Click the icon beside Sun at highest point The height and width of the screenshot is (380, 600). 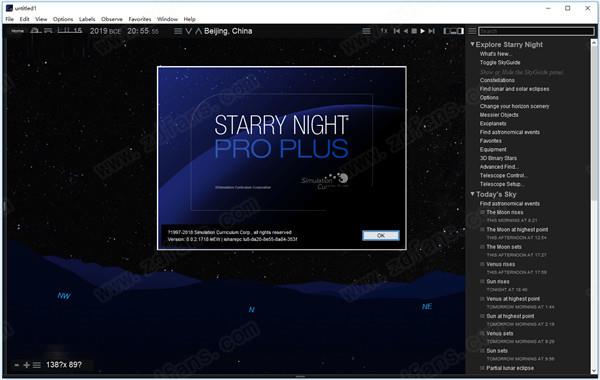coord(483,316)
